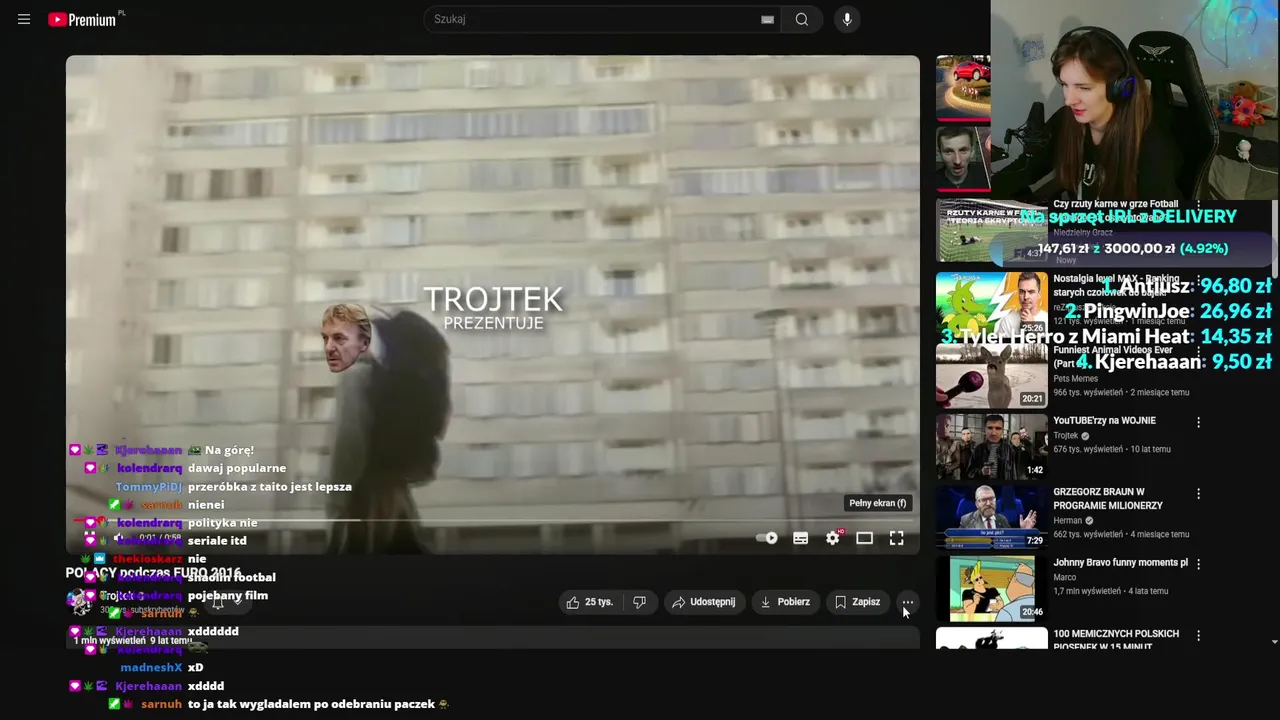Share video via Udostępnij button

click(704, 602)
